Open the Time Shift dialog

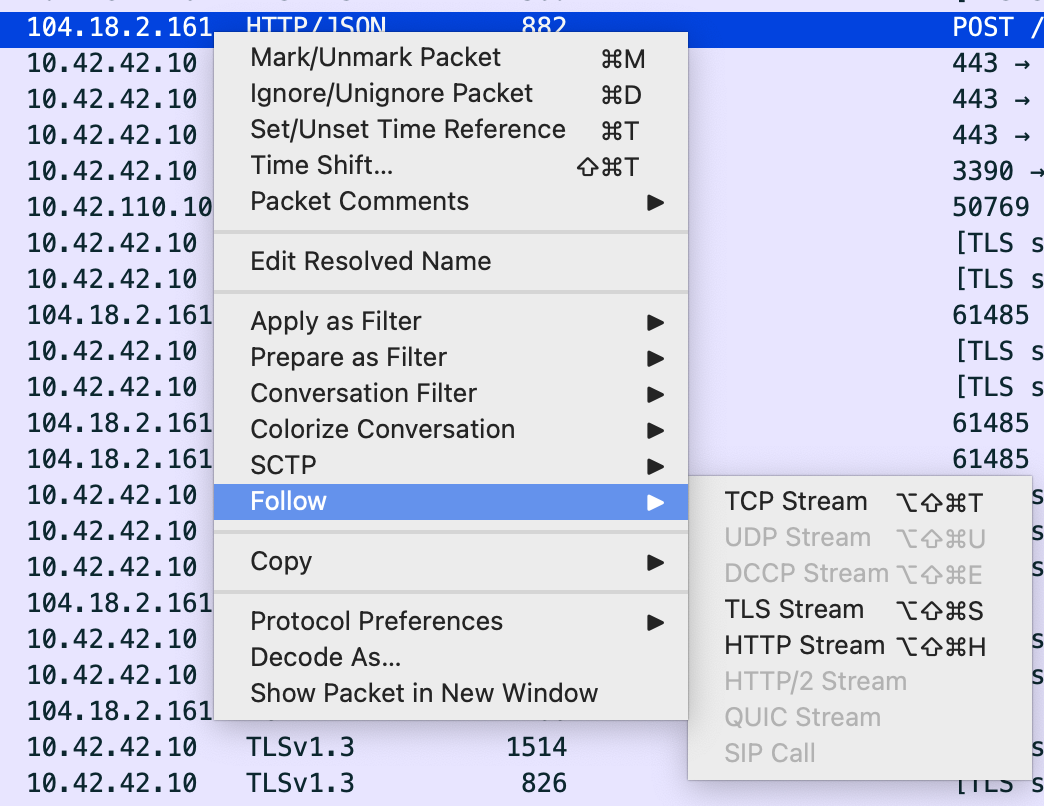[x=321, y=166]
